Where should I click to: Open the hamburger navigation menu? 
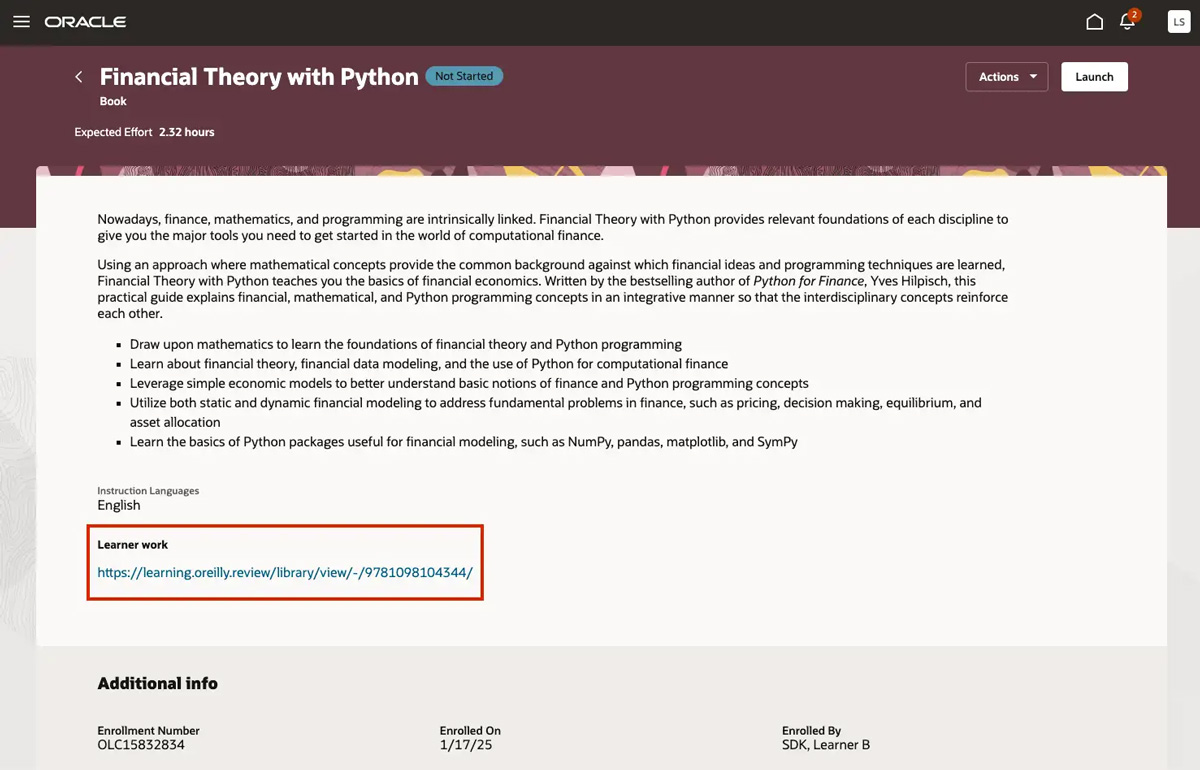(x=21, y=22)
